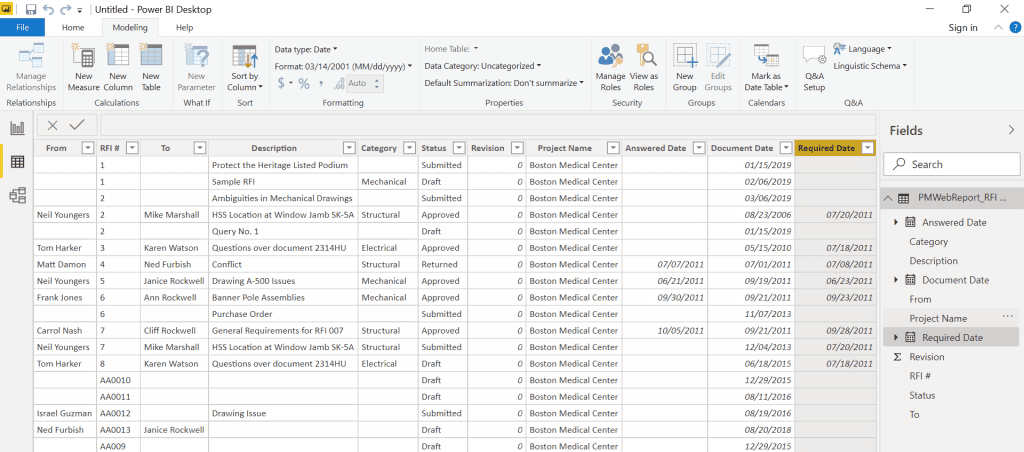The width and height of the screenshot is (1024, 452).
Task: Add a New Parameter
Action: 197,68
